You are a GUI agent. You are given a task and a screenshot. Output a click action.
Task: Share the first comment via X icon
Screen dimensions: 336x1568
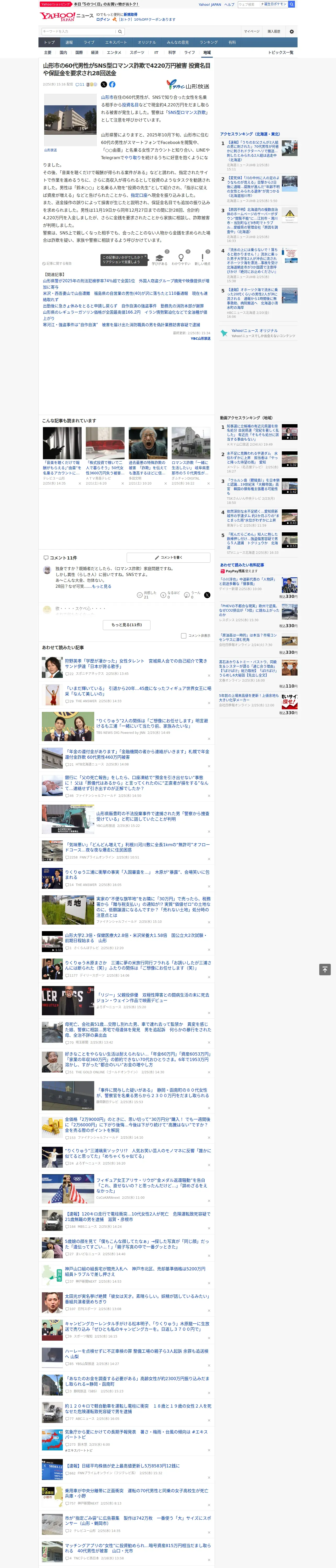coord(207,595)
